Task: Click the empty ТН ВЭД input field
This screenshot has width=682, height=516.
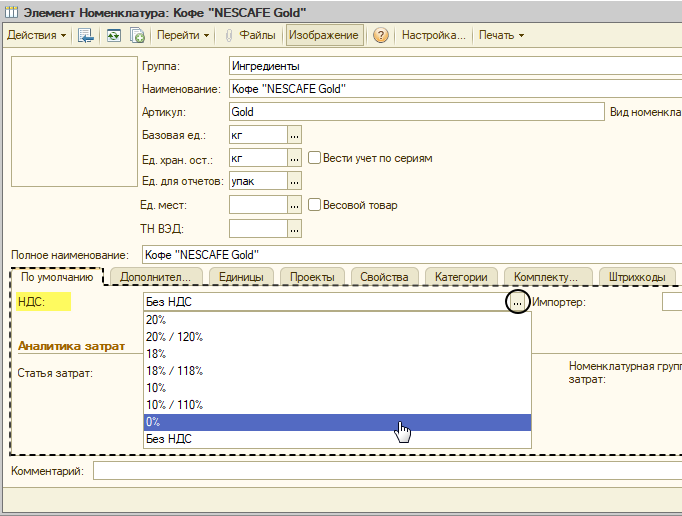Action: pos(258,229)
